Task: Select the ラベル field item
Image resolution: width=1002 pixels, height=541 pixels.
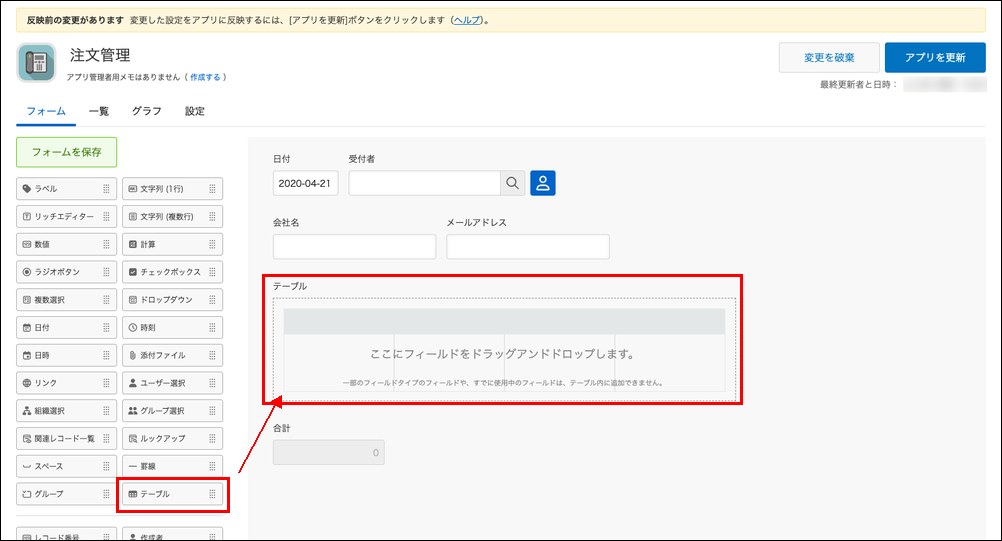Action: point(66,189)
